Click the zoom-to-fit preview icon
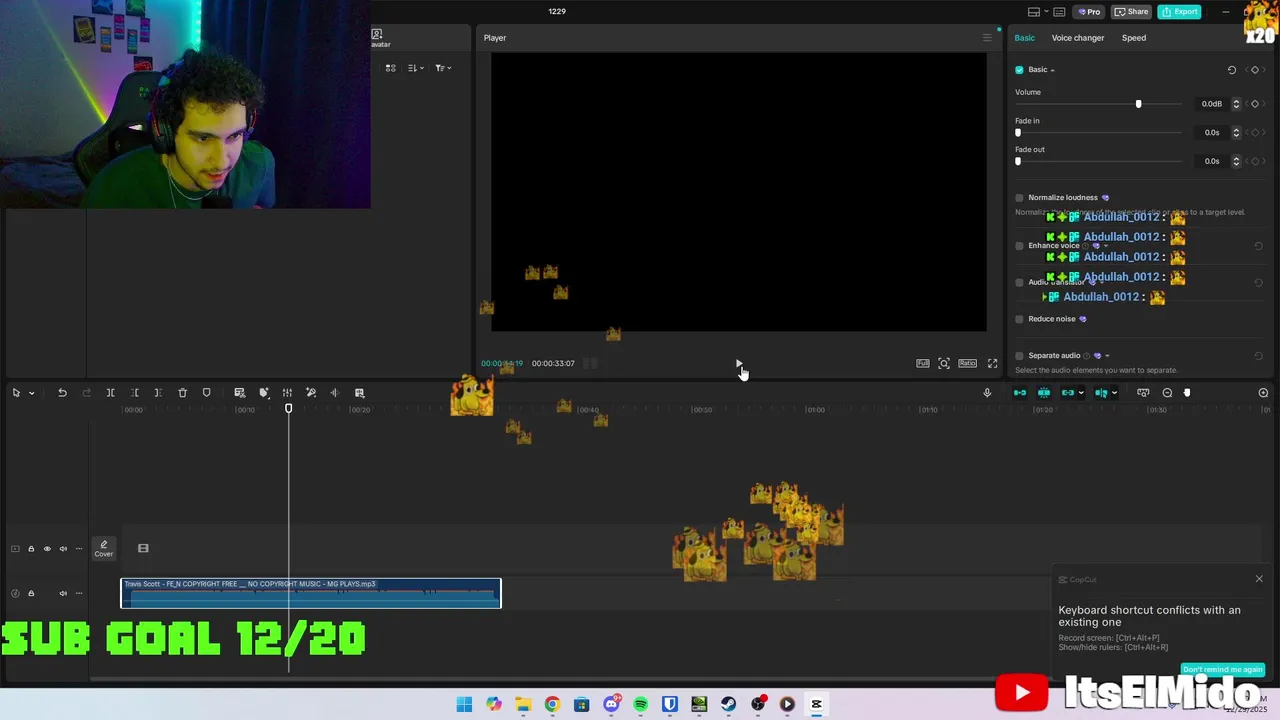 click(944, 363)
